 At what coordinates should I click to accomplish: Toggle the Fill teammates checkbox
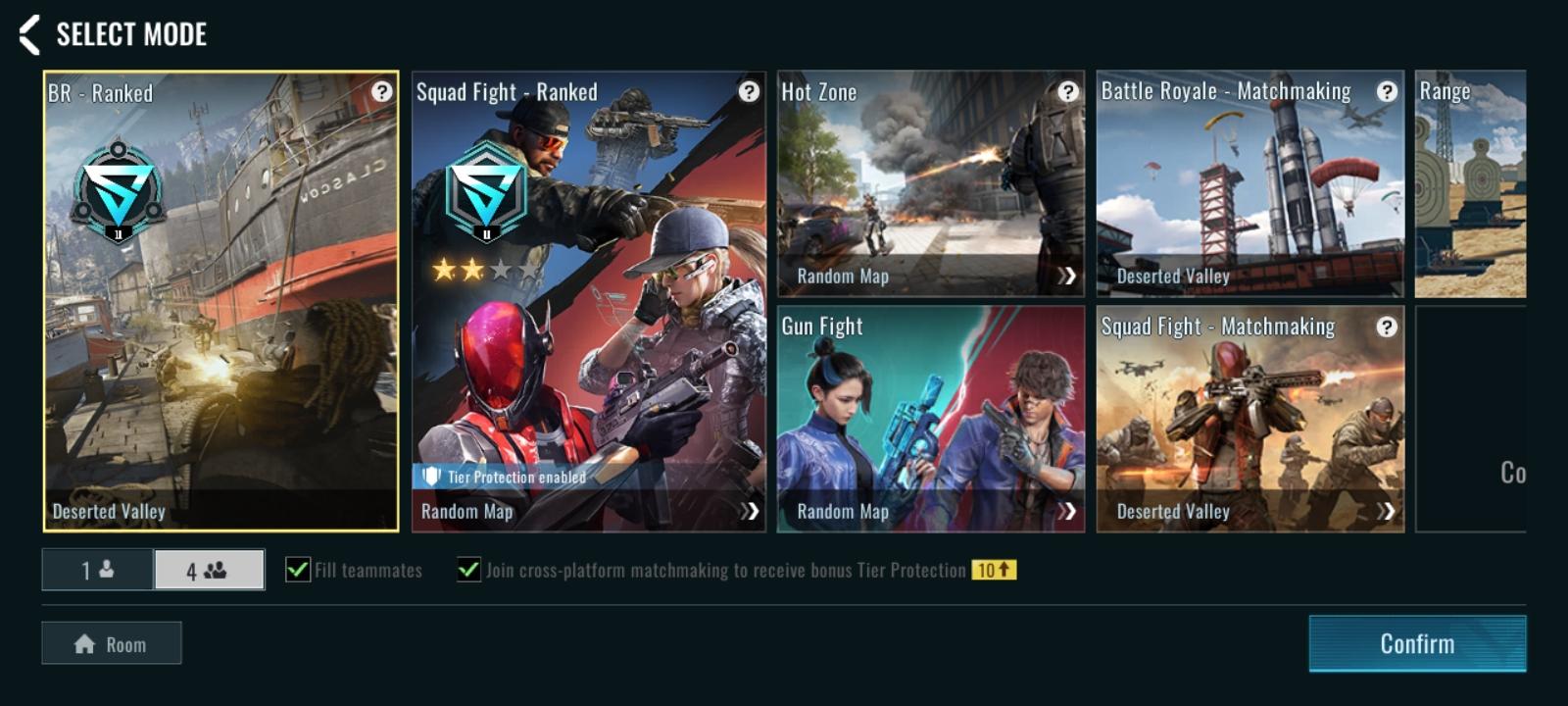pyautogui.click(x=298, y=570)
